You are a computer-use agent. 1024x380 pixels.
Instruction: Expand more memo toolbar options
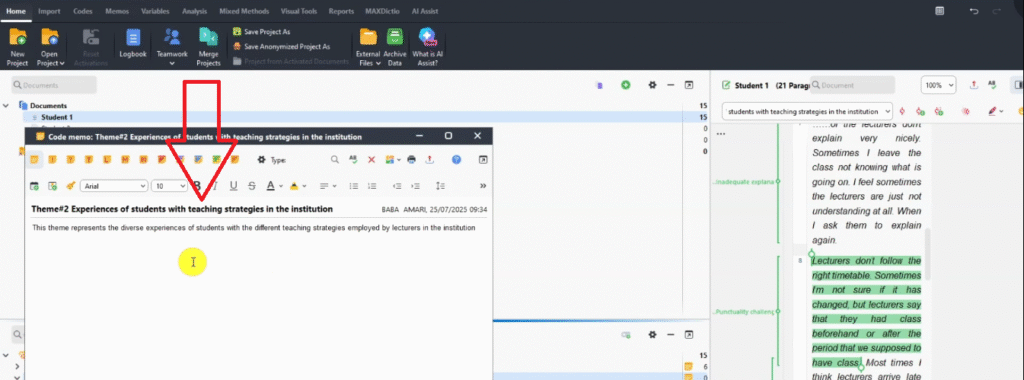click(x=483, y=186)
